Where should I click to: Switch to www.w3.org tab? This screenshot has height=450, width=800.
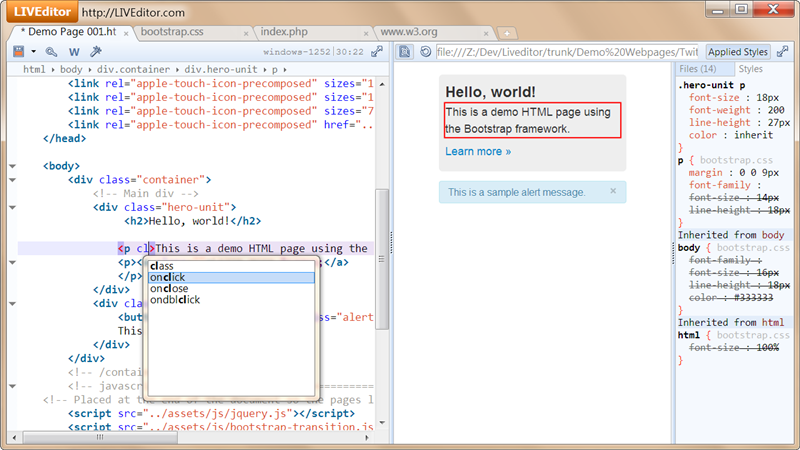pos(409,32)
